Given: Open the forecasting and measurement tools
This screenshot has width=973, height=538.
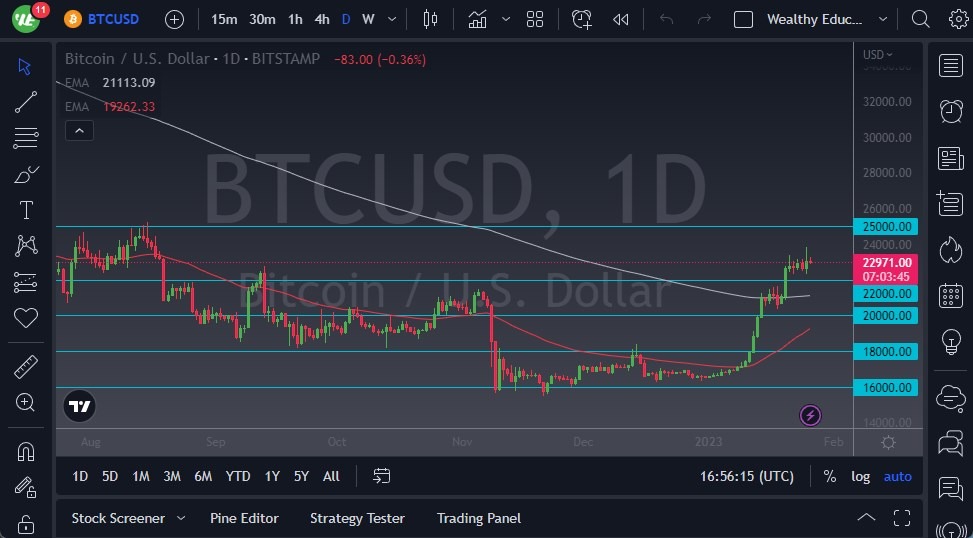Looking at the screenshot, I should 25,282.
